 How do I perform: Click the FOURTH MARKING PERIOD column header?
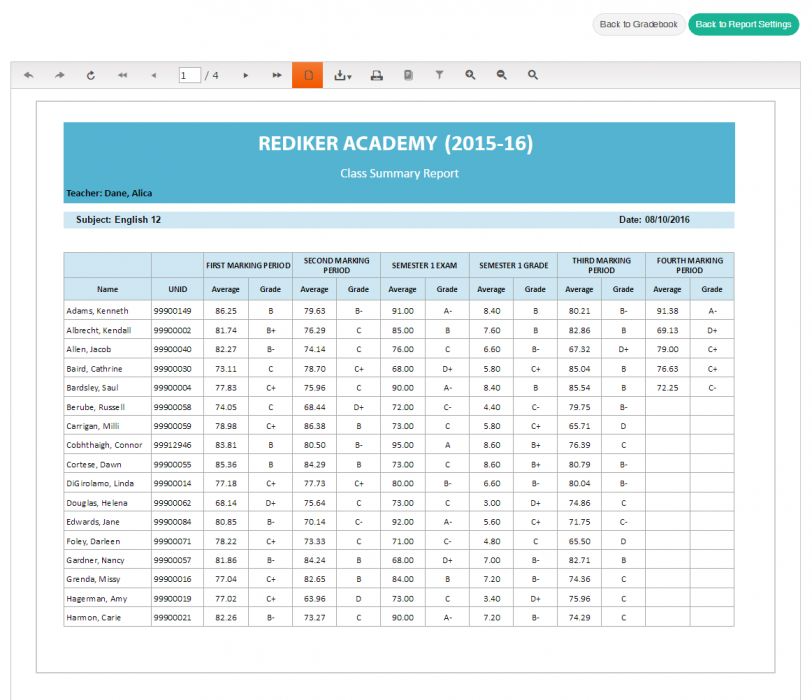tap(690, 265)
